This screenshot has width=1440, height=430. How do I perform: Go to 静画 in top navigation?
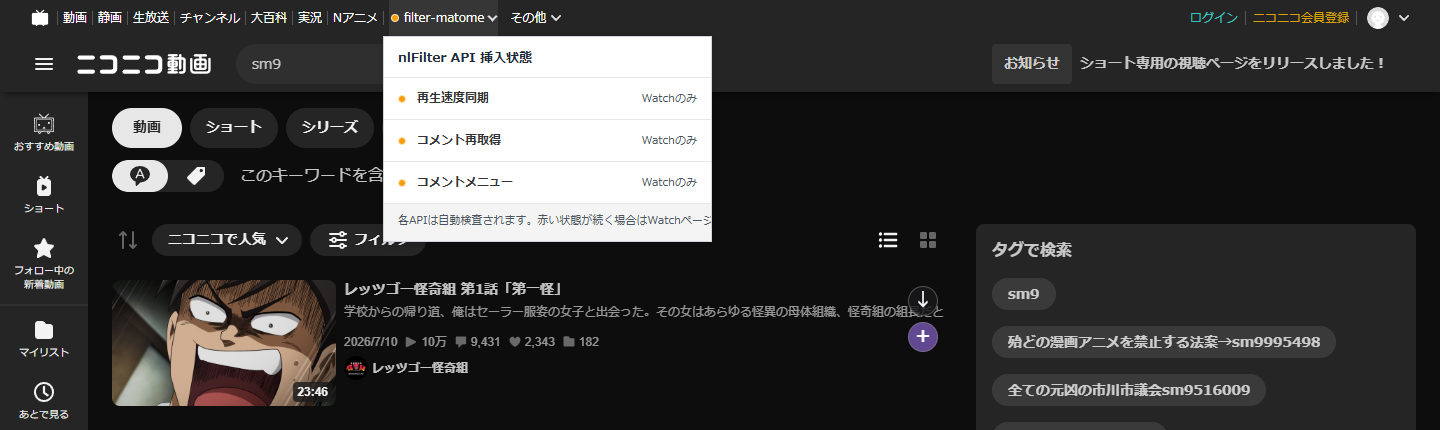(x=110, y=18)
